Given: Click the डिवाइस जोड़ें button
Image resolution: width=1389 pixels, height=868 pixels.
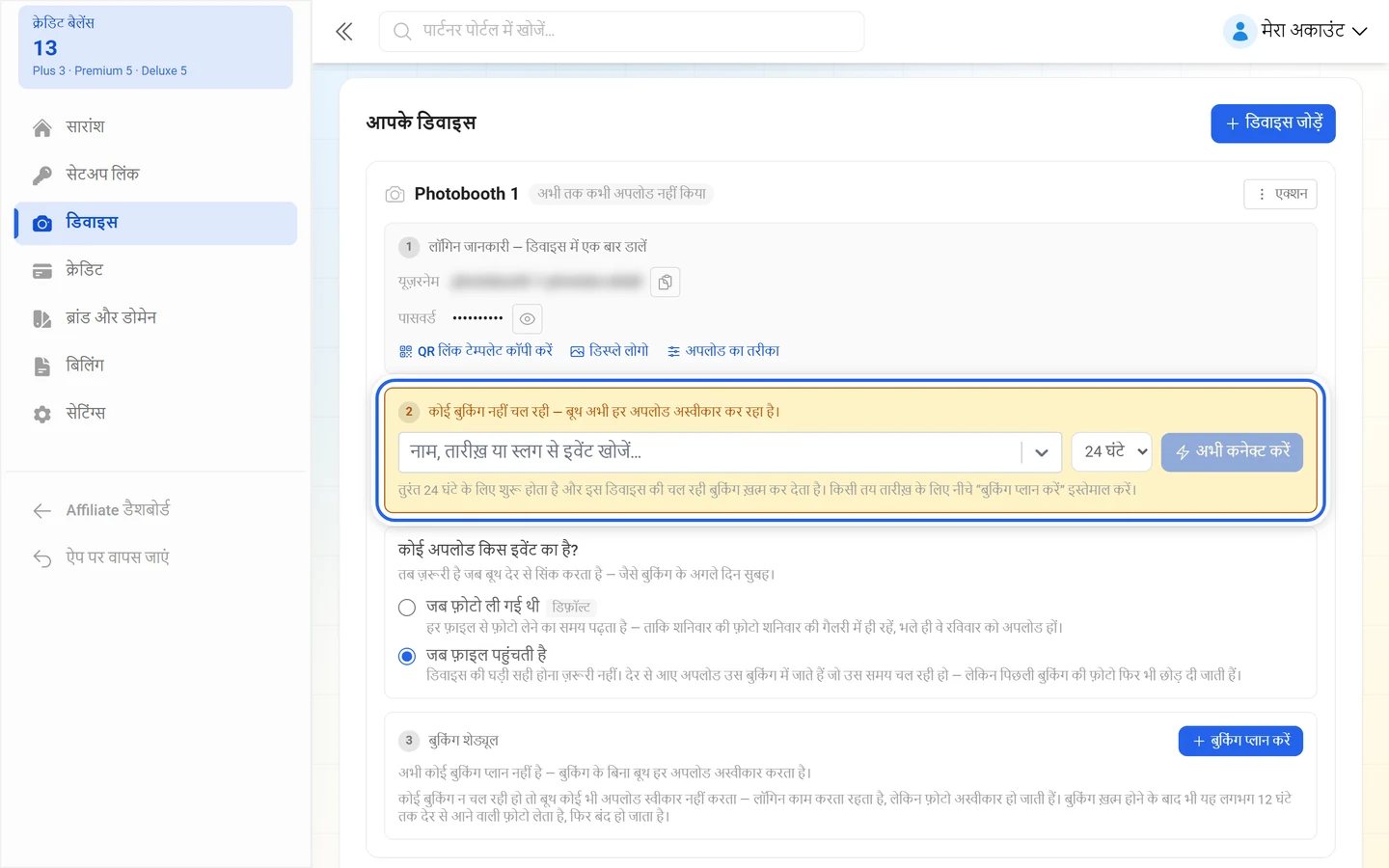Looking at the screenshot, I should click(x=1273, y=123).
